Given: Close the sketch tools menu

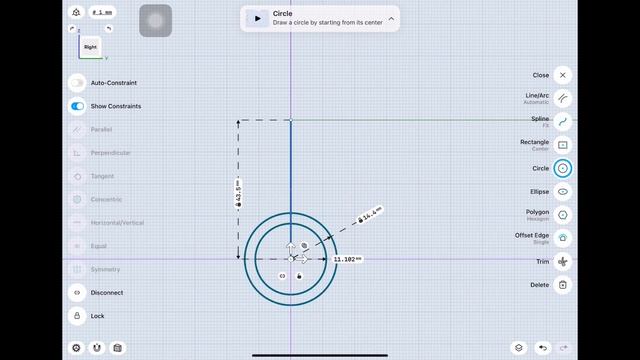Looking at the screenshot, I should coord(562,75).
